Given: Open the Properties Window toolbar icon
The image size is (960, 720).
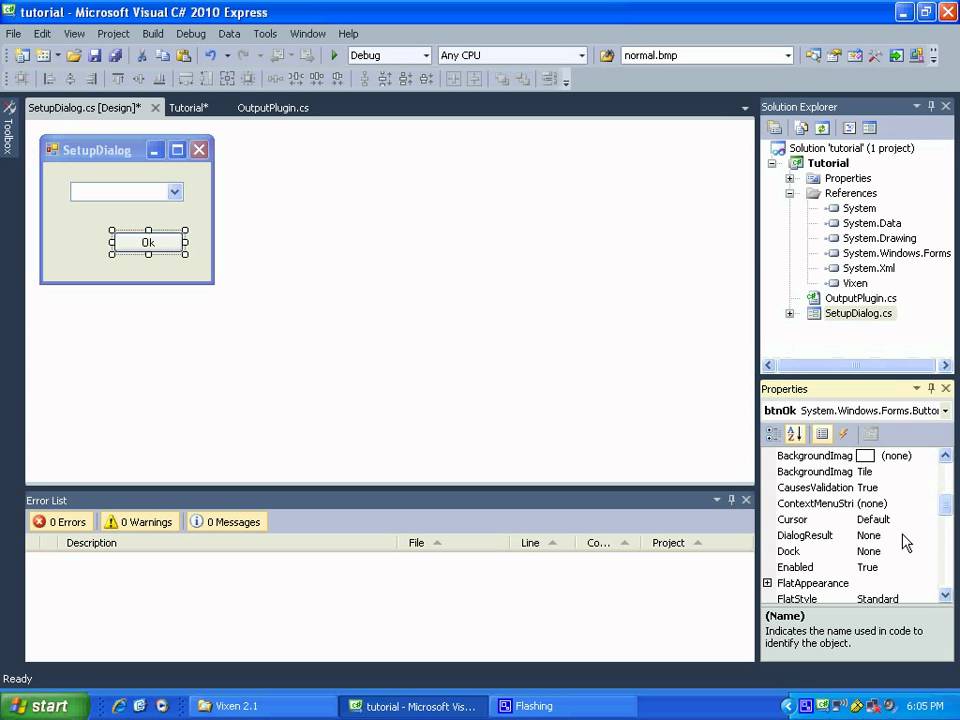Looking at the screenshot, I should (x=834, y=56).
